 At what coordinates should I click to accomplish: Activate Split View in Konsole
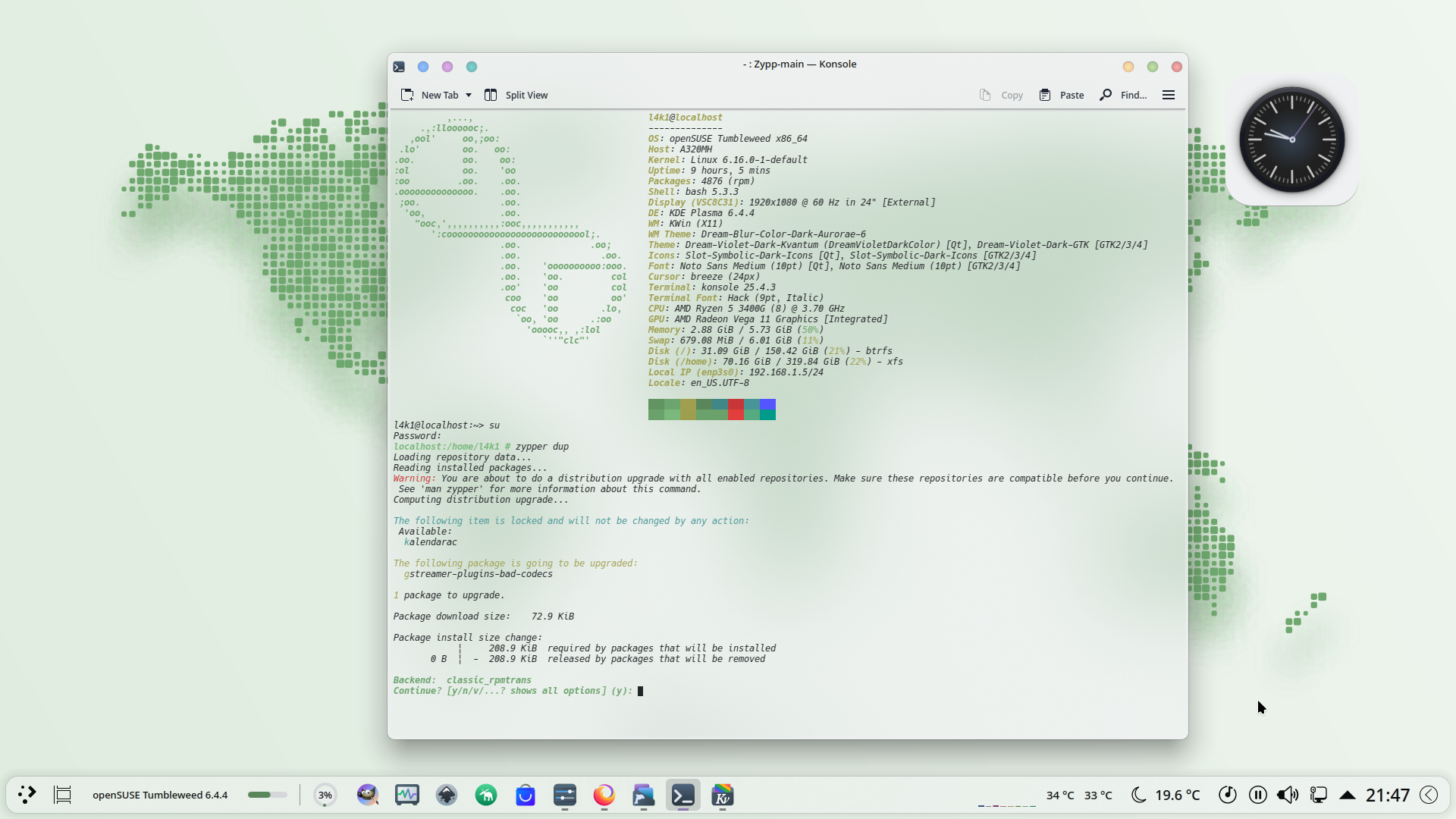tap(516, 95)
